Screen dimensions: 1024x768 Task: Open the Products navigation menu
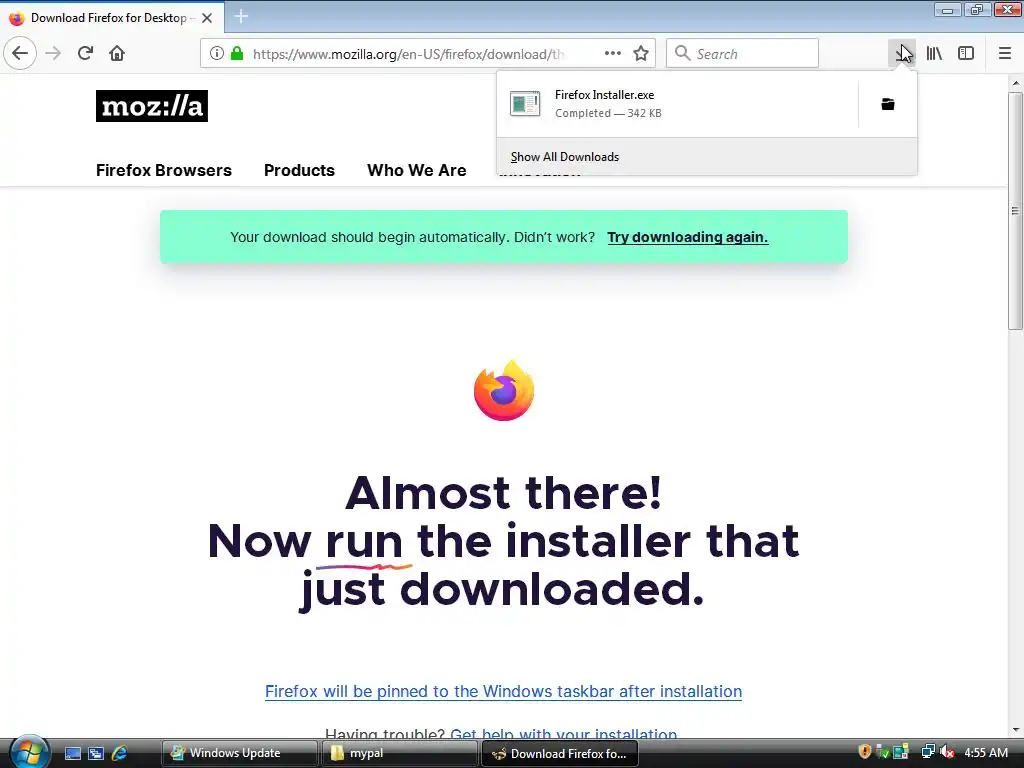pyautogui.click(x=299, y=170)
